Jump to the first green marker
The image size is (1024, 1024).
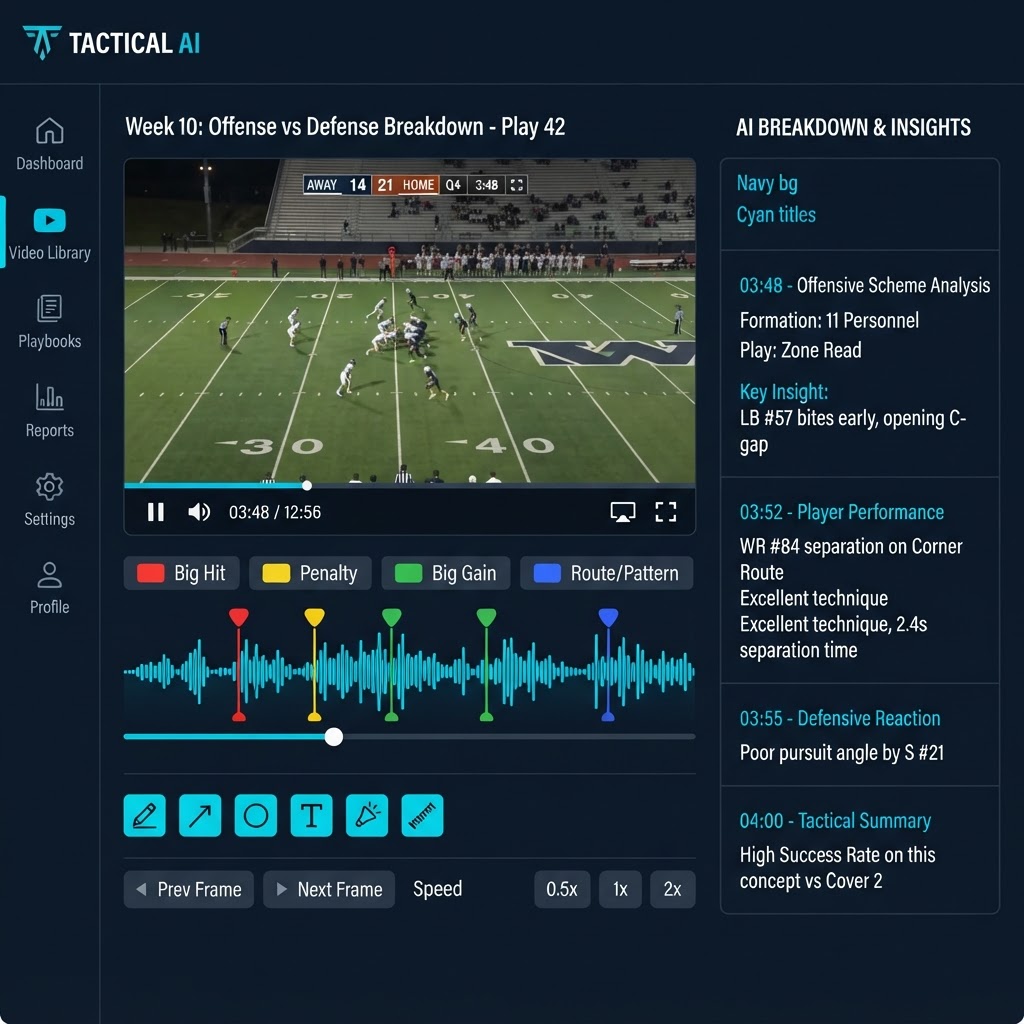tap(392, 616)
